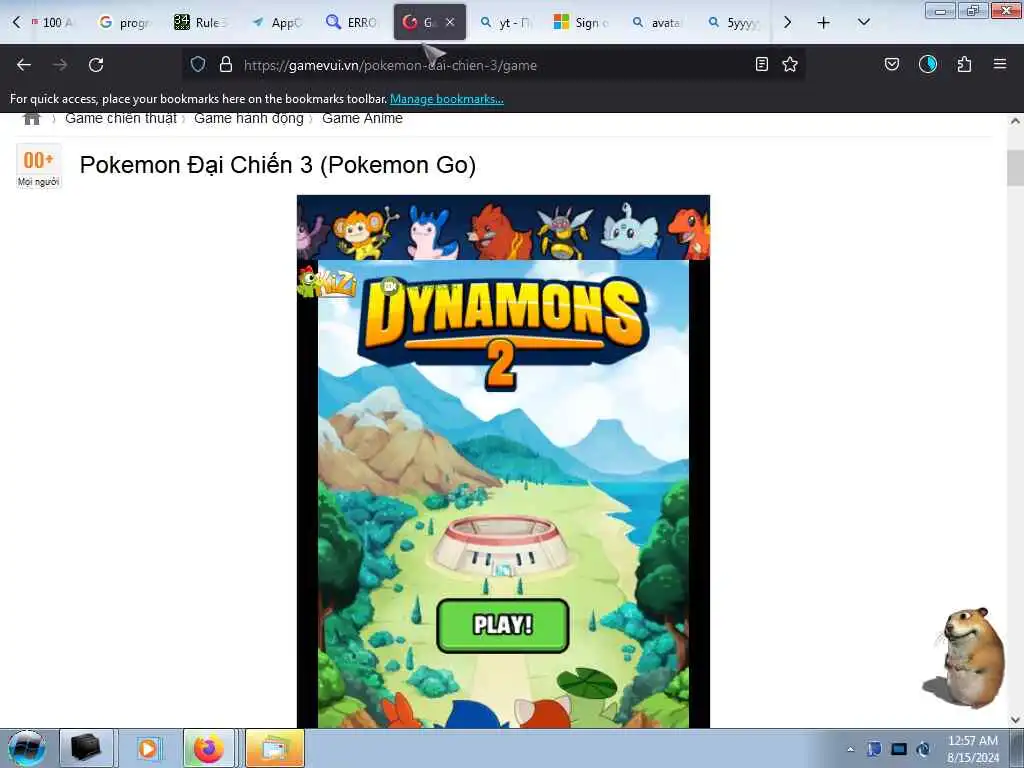Click the scrollbar down arrow
Viewport: 1024px width, 768px height.
(x=1015, y=720)
